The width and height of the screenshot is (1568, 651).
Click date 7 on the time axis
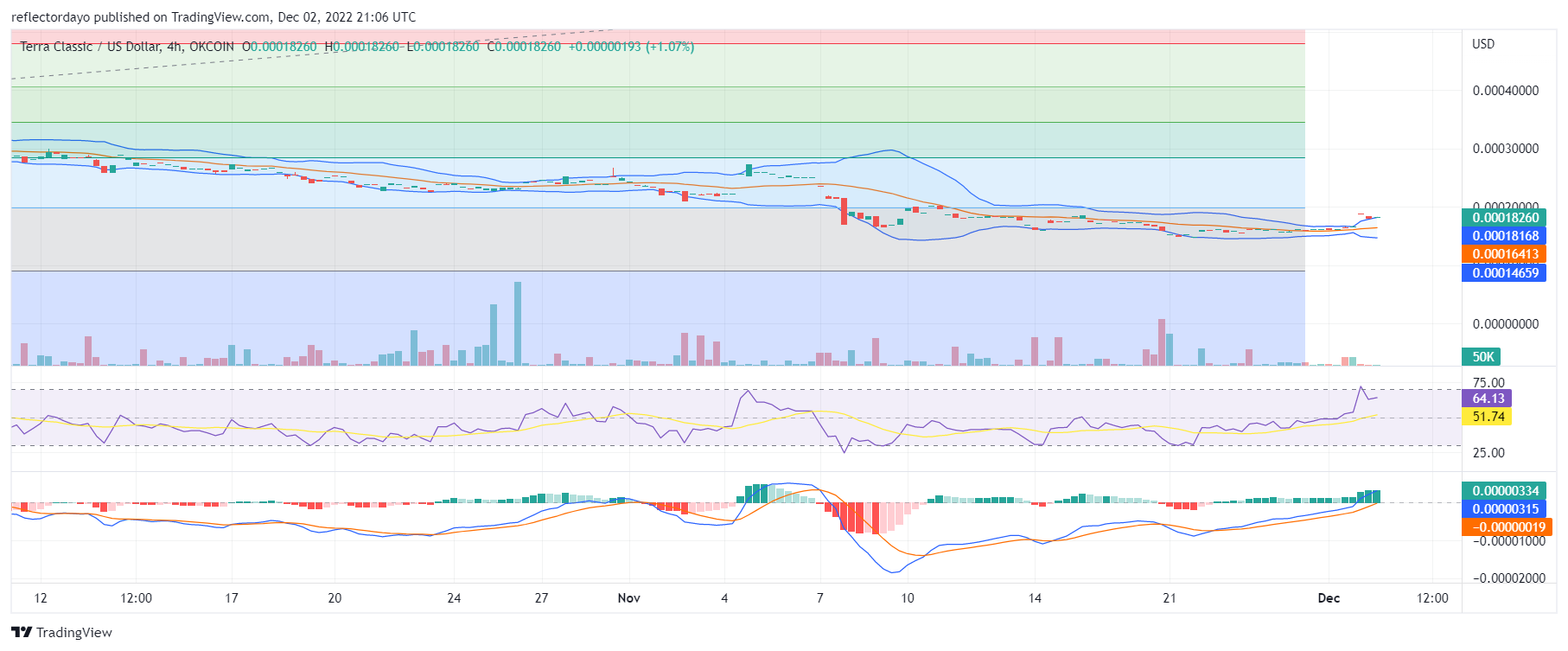point(820,598)
